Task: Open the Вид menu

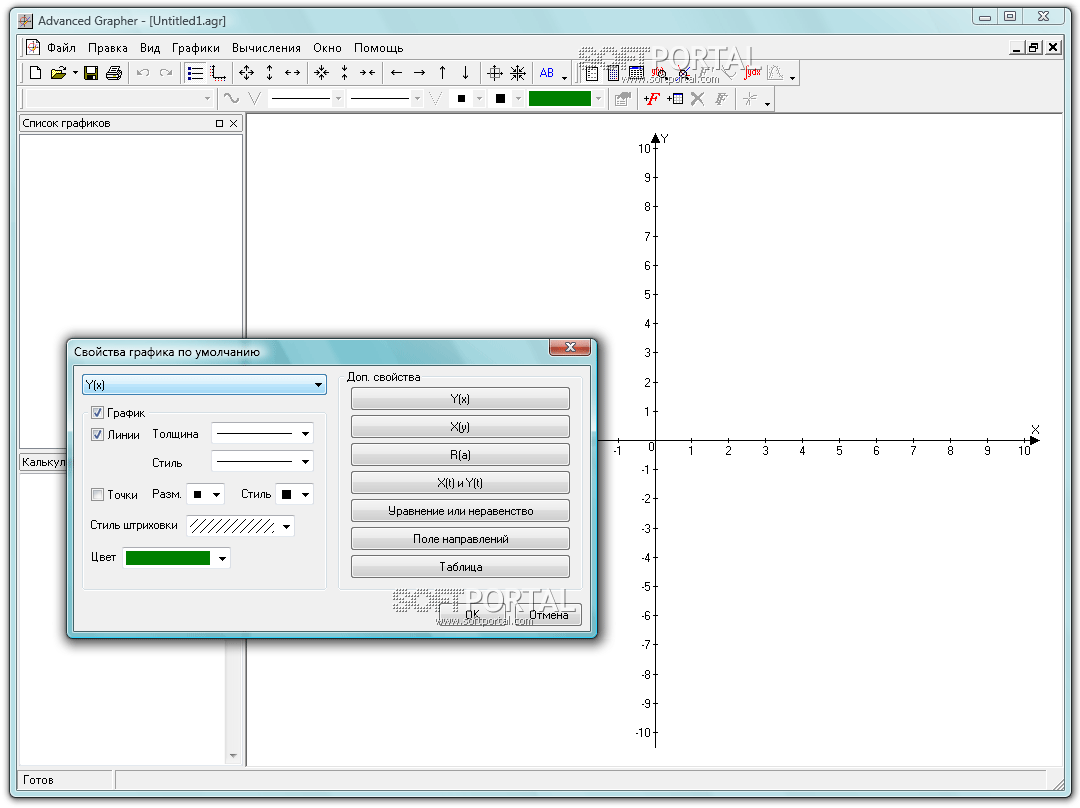Action: click(x=150, y=48)
